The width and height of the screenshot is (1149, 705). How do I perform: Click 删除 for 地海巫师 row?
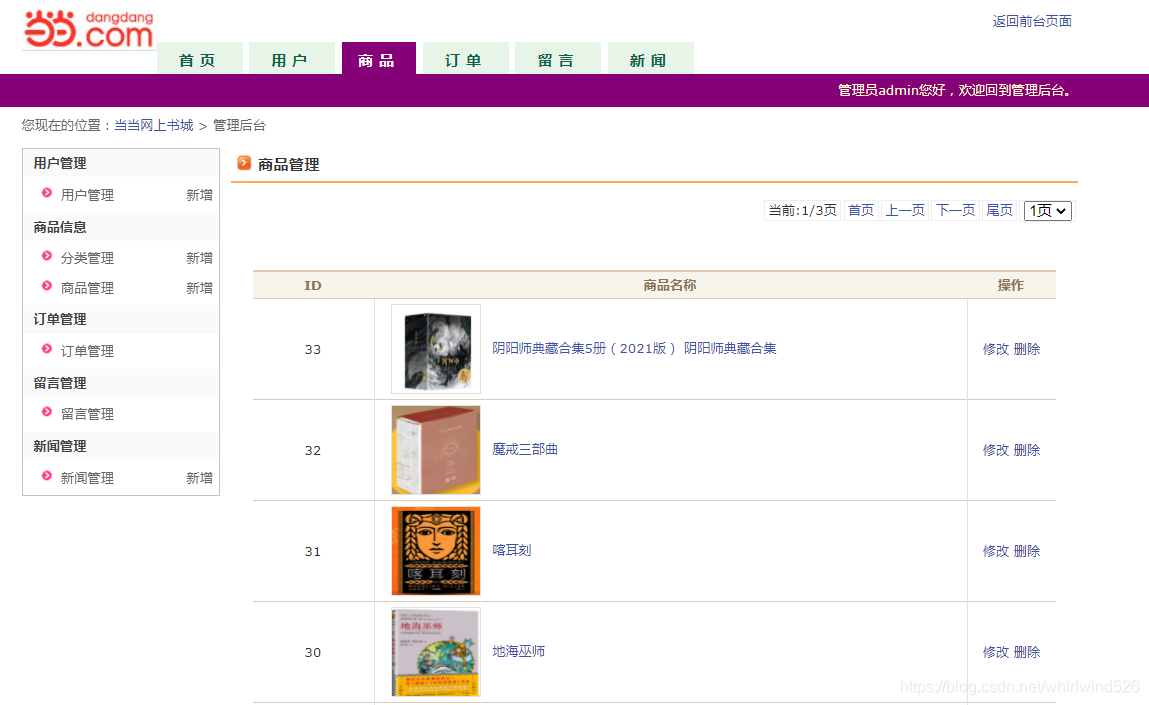[1027, 652]
